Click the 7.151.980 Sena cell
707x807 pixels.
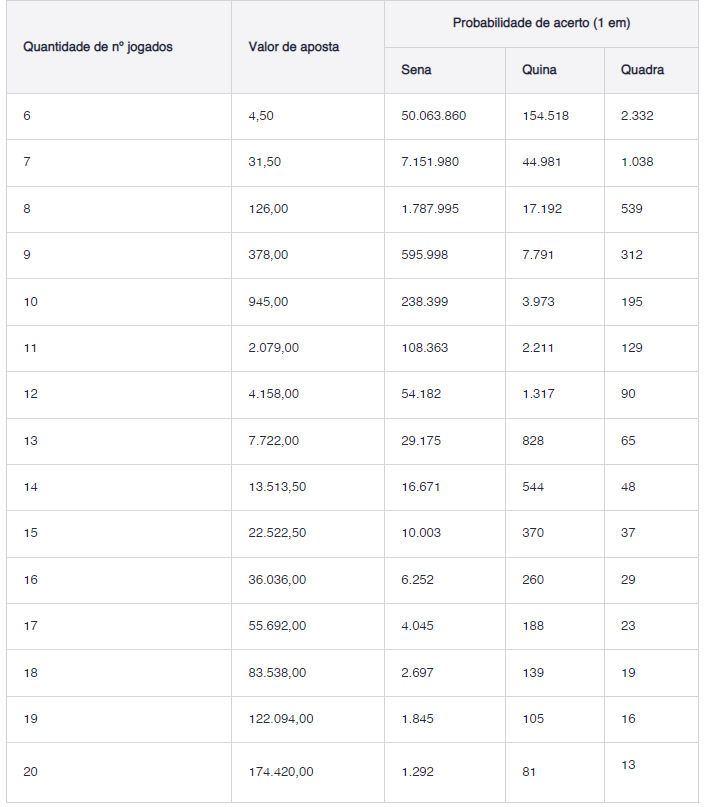click(x=430, y=162)
